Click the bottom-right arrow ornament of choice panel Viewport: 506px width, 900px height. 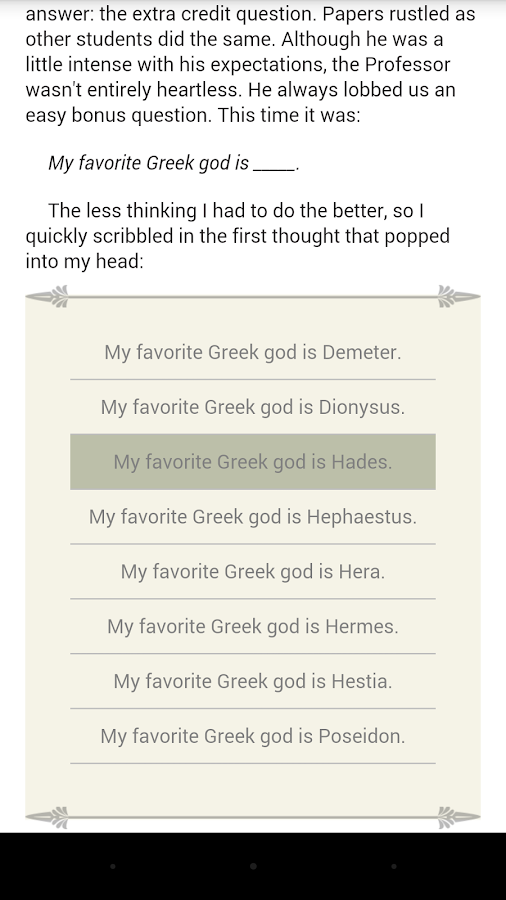click(x=459, y=817)
